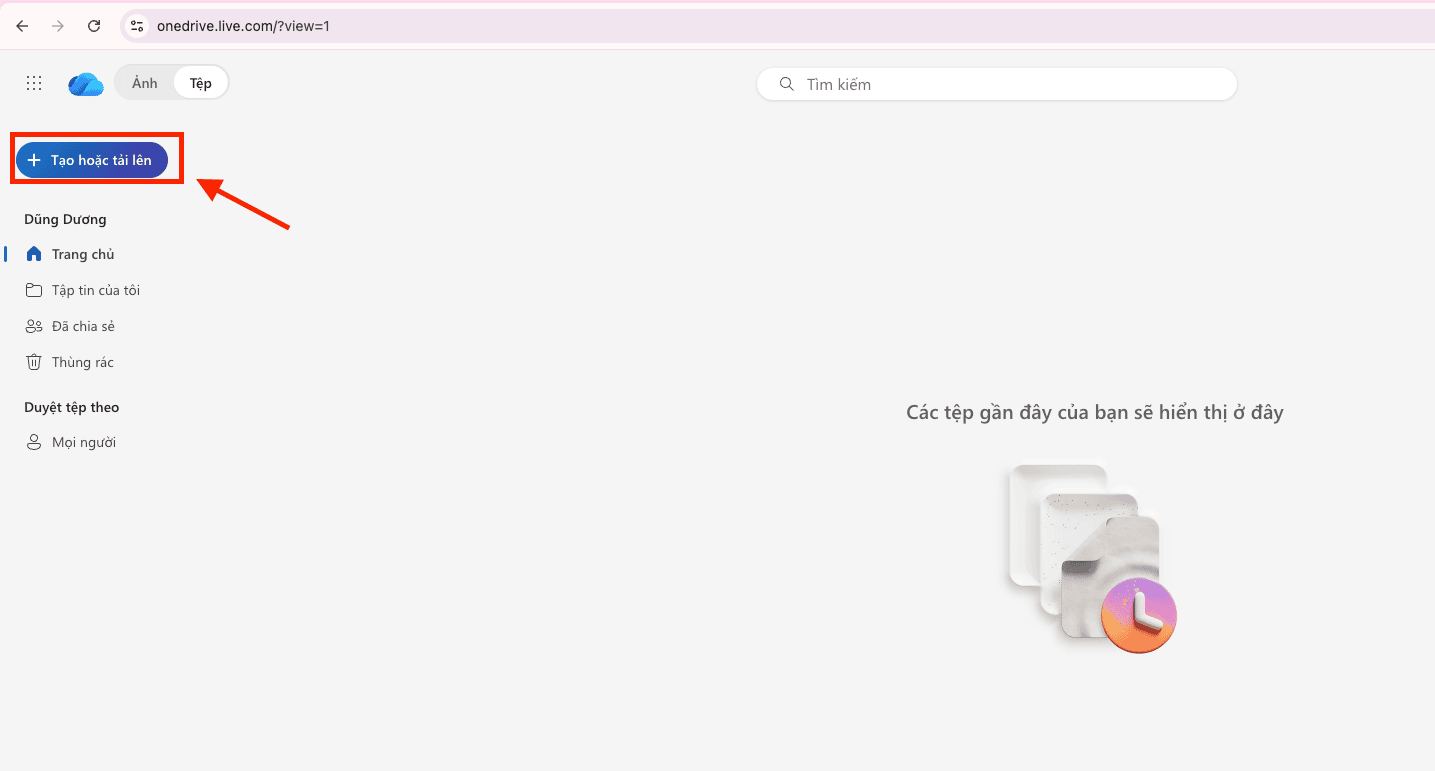Click the browser reload icon
1435x771 pixels.
pyautogui.click(x=93, y=25)
